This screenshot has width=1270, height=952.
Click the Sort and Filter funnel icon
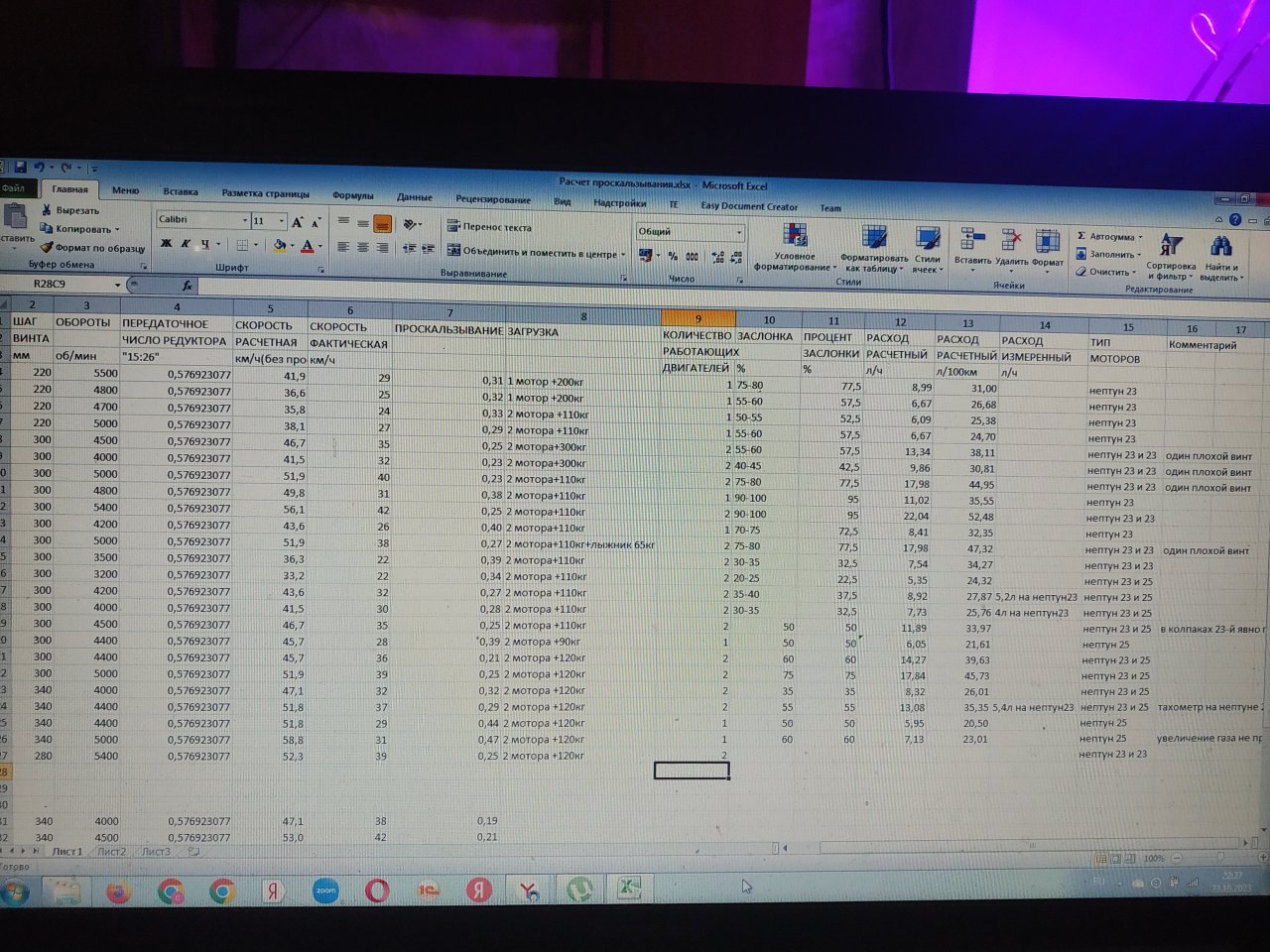[1171, 248]
